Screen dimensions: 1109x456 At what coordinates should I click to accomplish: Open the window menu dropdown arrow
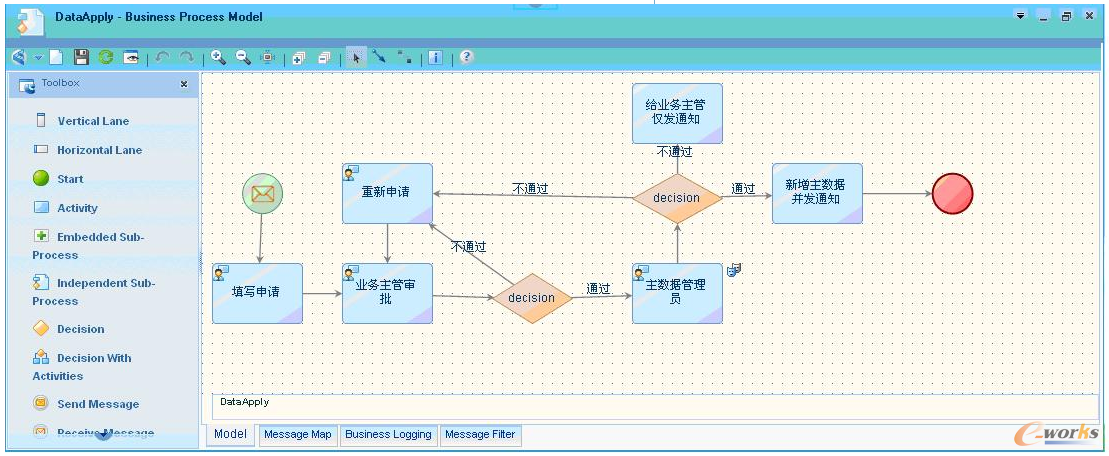(1020, 17)
